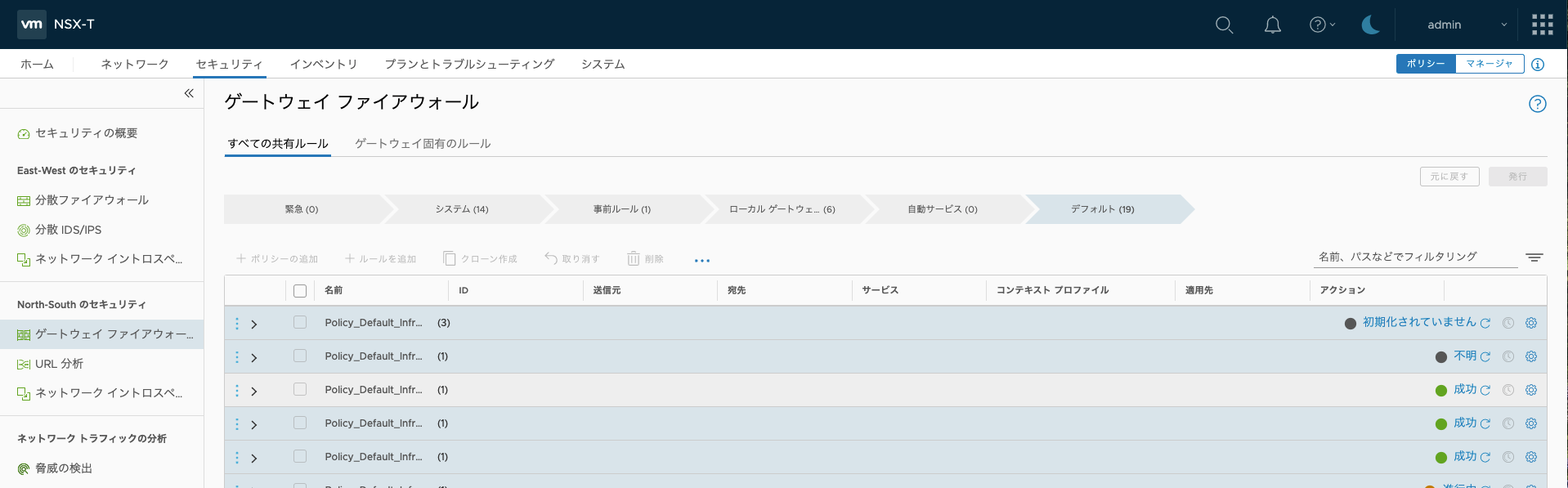Collapse the left sidebar with double-chevron

189,93
